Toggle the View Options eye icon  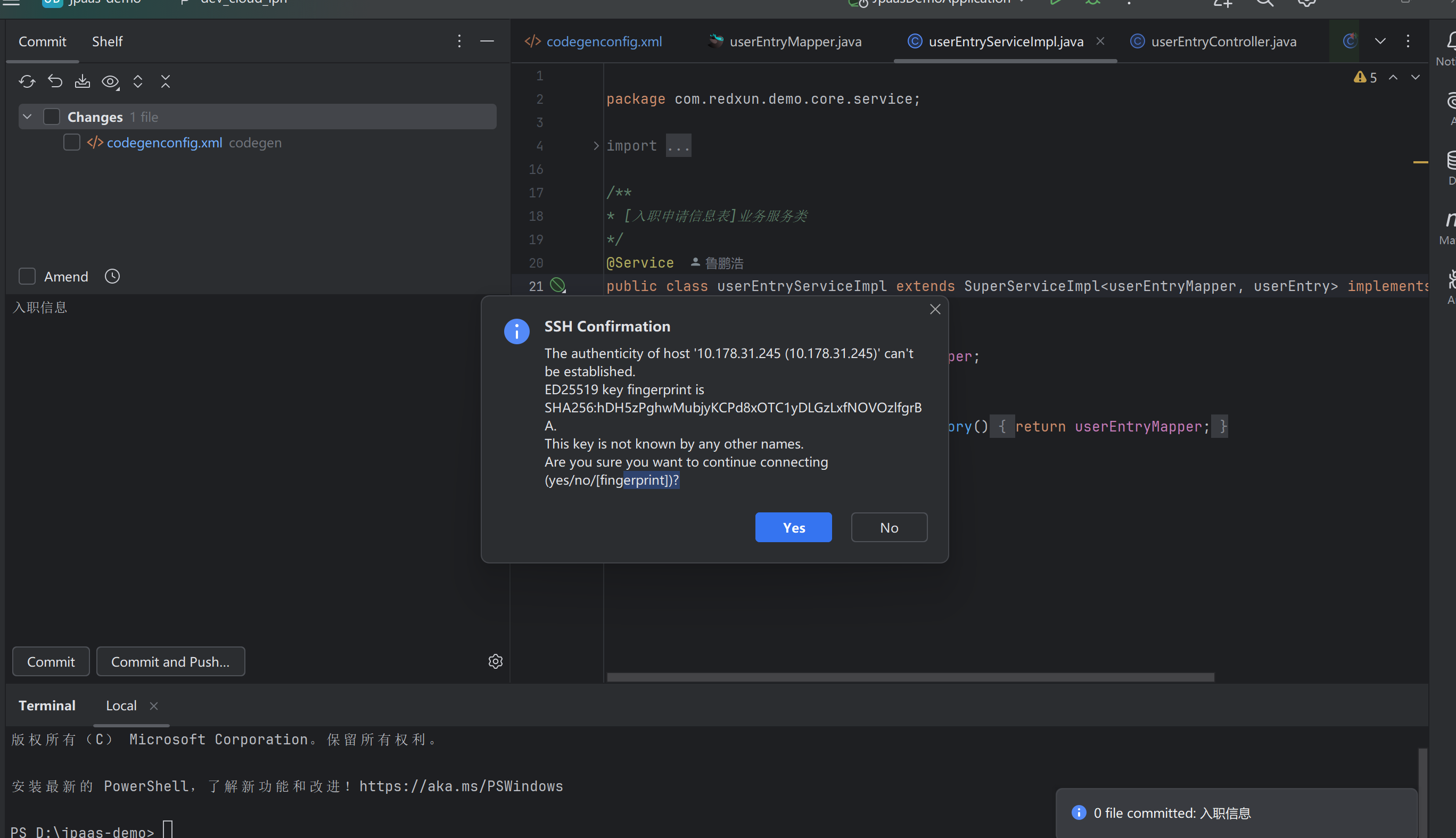[x=110, y=82]
